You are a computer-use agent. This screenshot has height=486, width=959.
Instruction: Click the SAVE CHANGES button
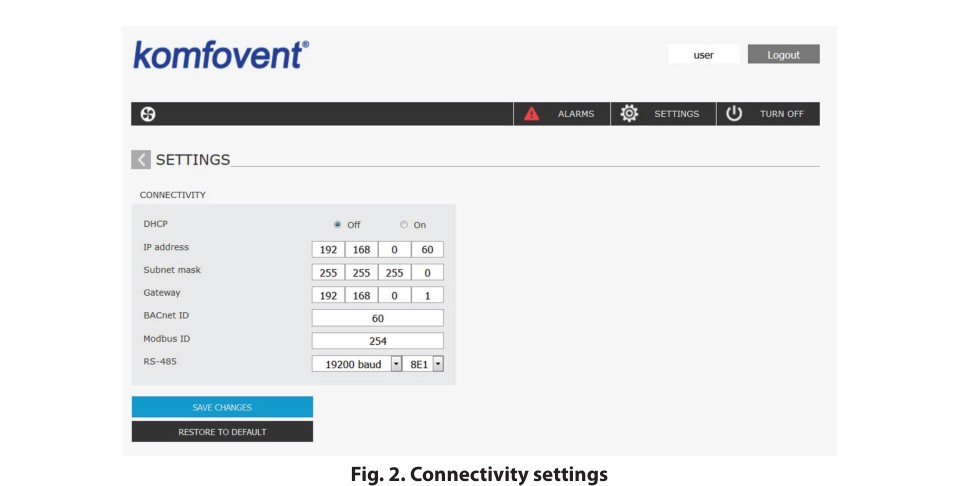click(222, 407)
